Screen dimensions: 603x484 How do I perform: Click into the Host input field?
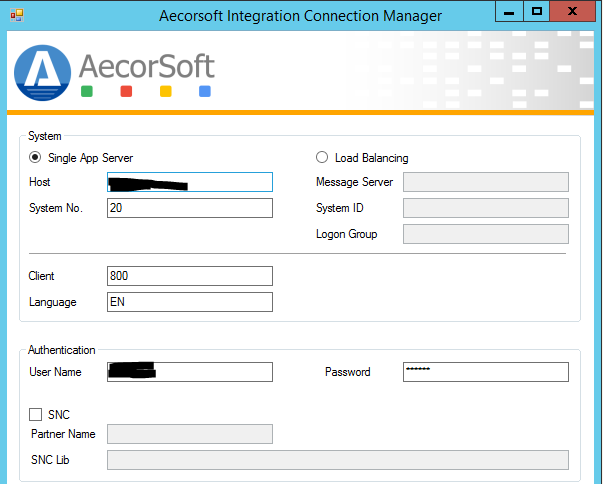point(190,182)
